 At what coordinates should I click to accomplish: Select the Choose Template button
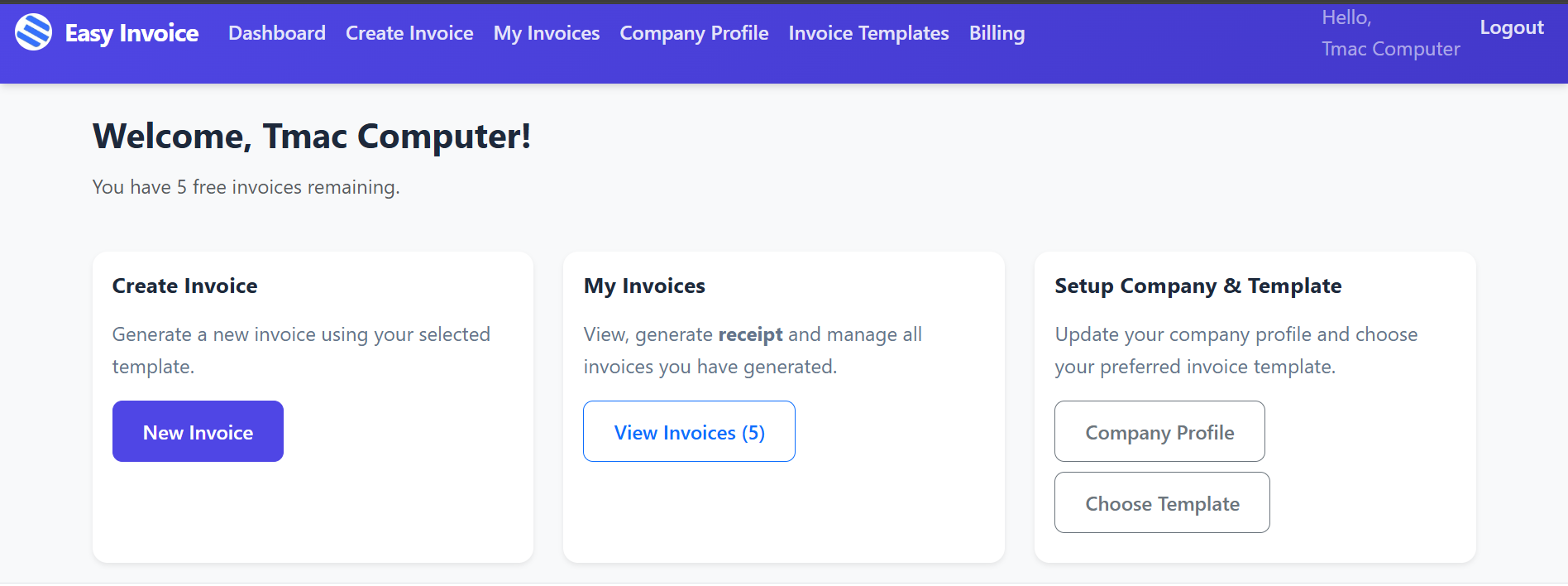[1162, 502]
